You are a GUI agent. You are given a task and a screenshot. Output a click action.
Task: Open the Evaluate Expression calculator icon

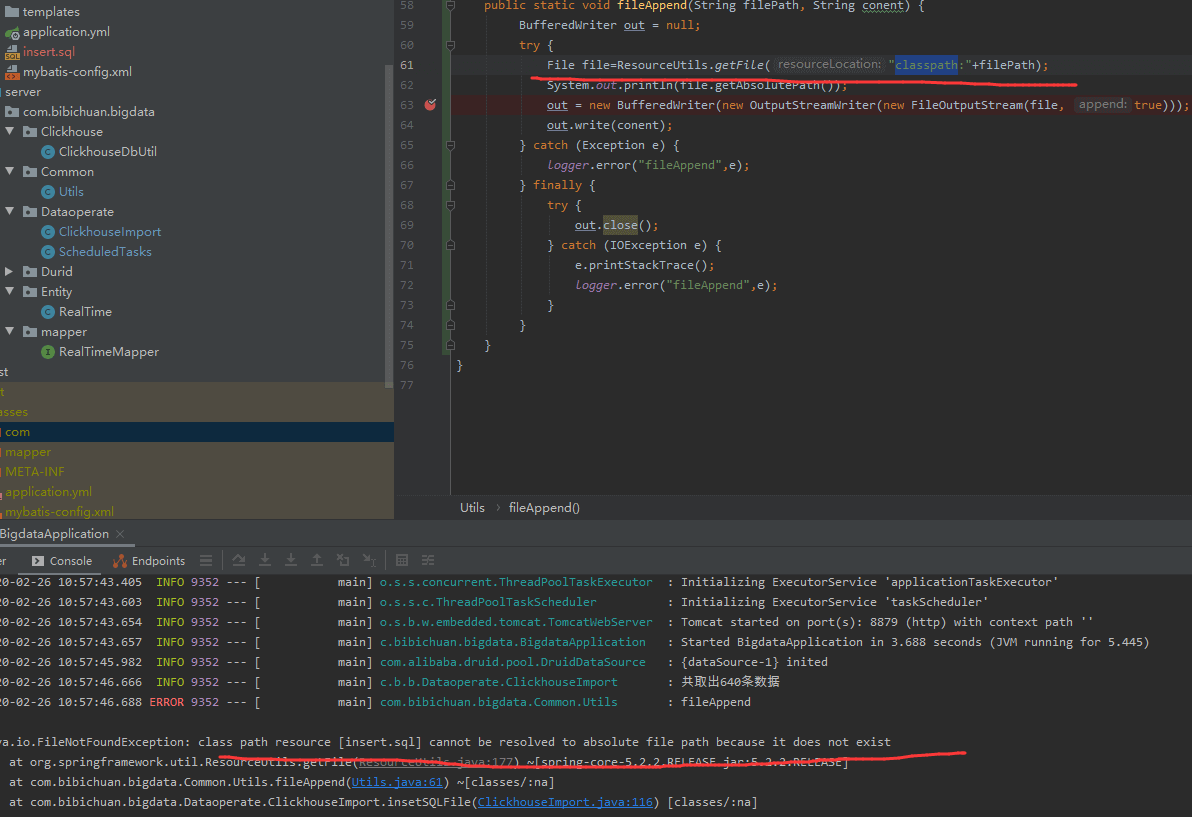coord(402,561)
